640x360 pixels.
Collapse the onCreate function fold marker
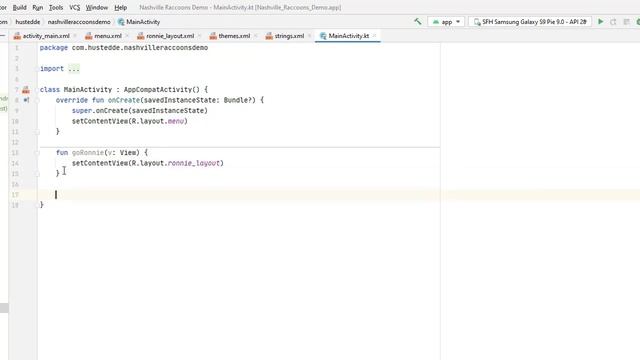[37, 100]
